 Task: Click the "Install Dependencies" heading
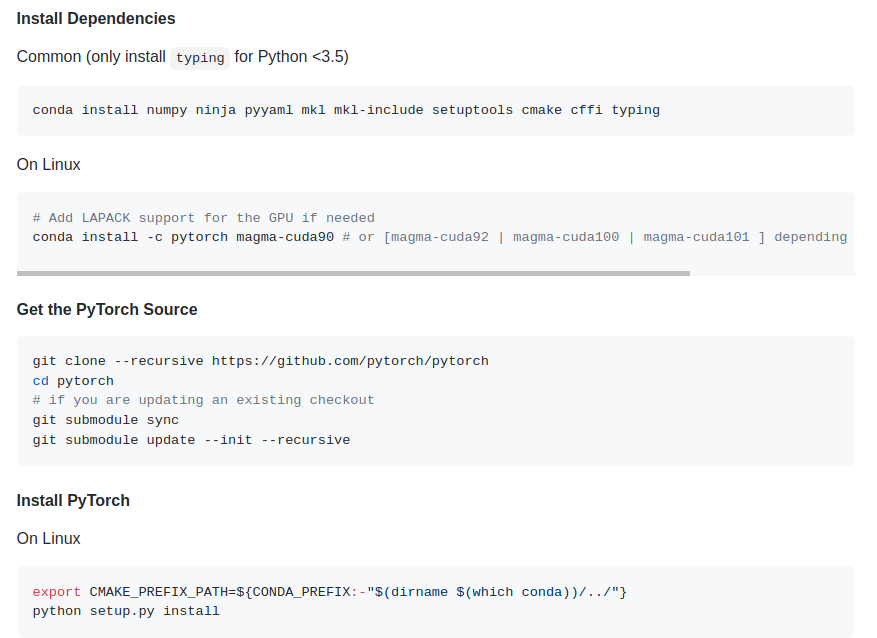(96, 18)
